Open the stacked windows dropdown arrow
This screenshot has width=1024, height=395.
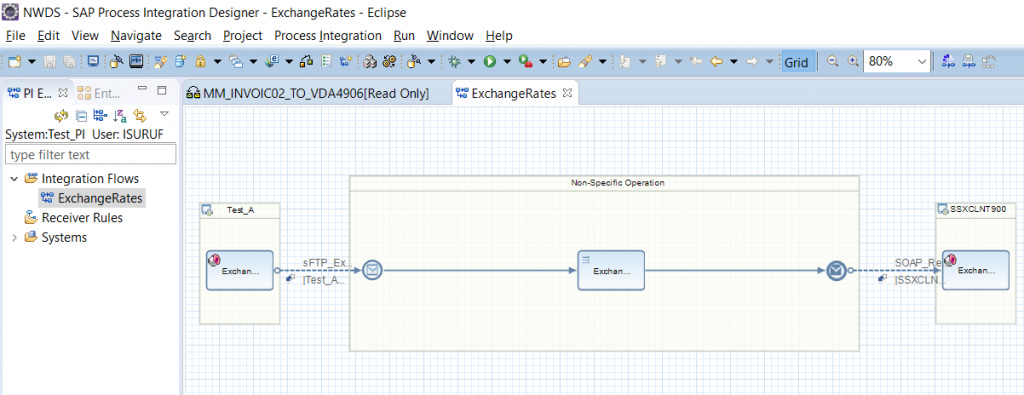click(x=253, y=61)
